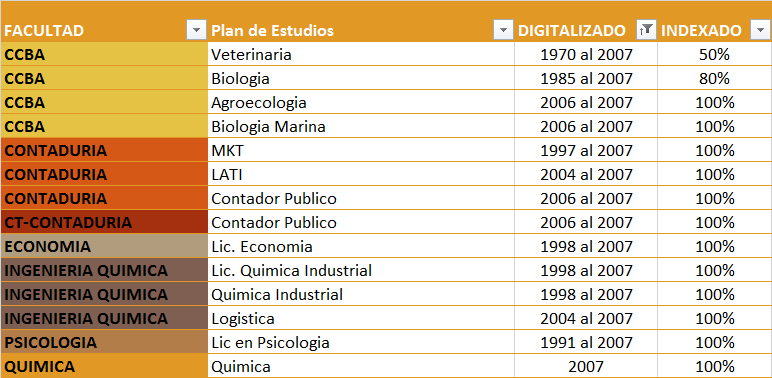Open the INDEXADO column filter dropdown
This screenshot has height=378, width=772.
[759, 31]
